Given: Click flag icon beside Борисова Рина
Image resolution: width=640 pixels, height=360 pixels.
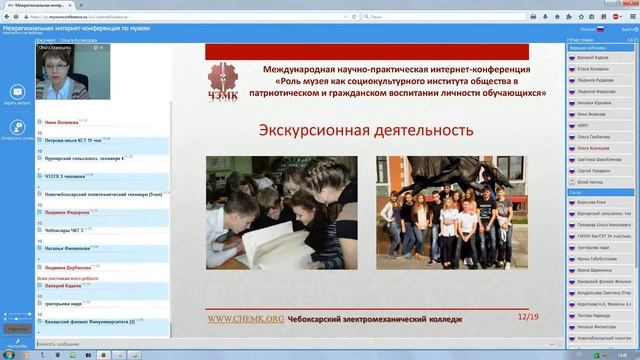Looking at the screenshot, I should [x=572, y=202].
